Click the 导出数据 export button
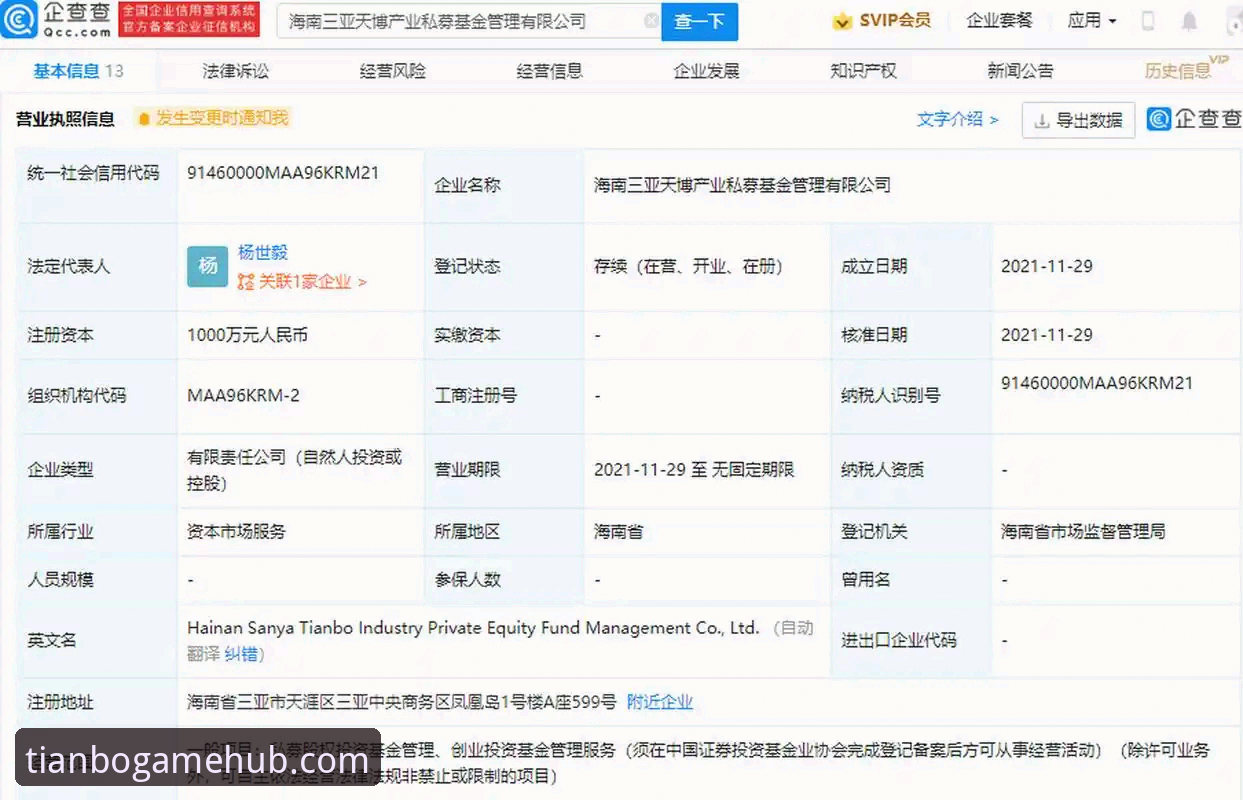 [x=1078, y=120]
